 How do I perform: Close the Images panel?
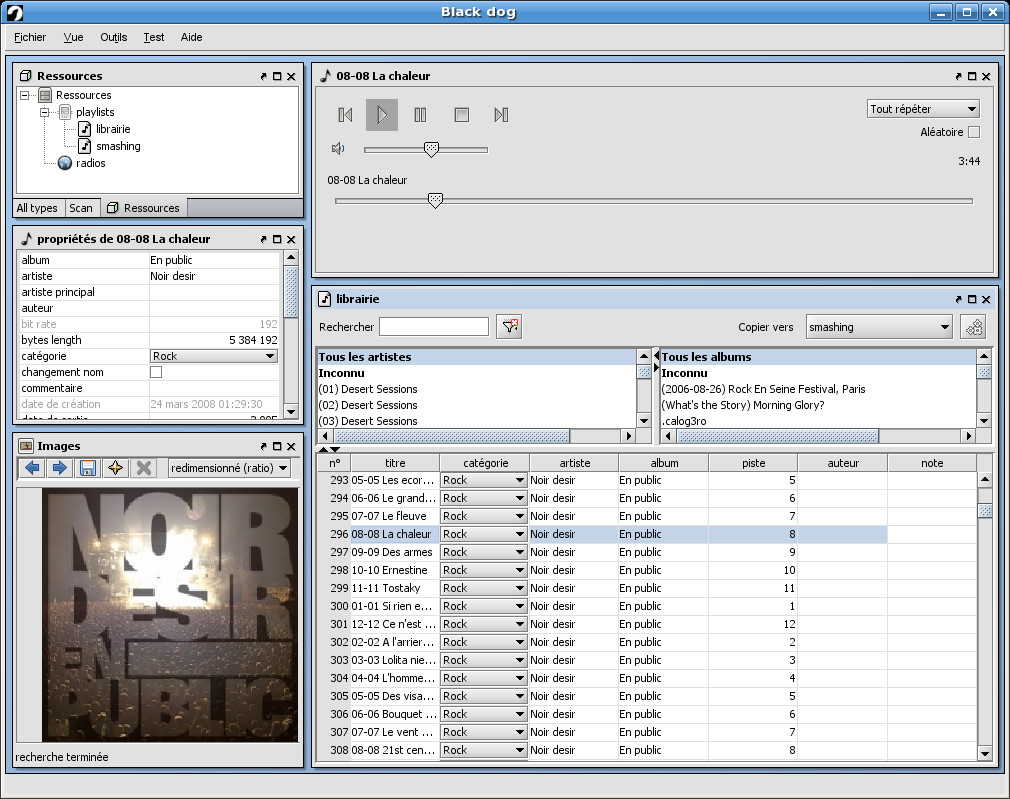click(291, 446)
